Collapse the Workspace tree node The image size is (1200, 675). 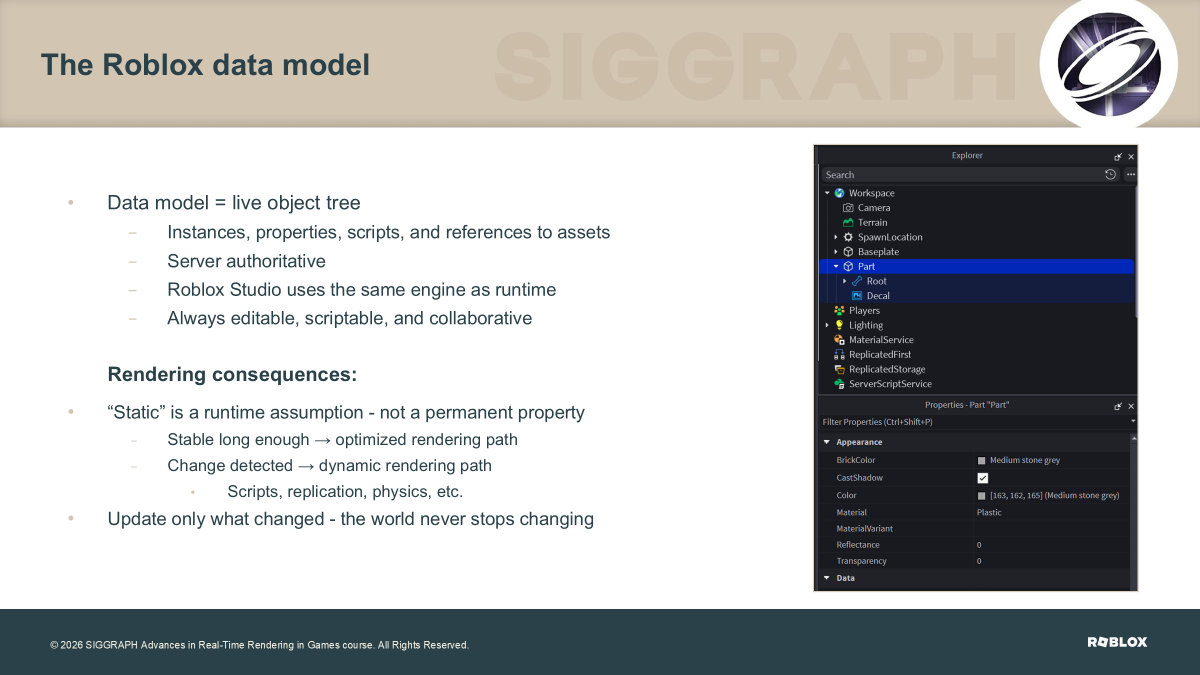coord(827,193)
